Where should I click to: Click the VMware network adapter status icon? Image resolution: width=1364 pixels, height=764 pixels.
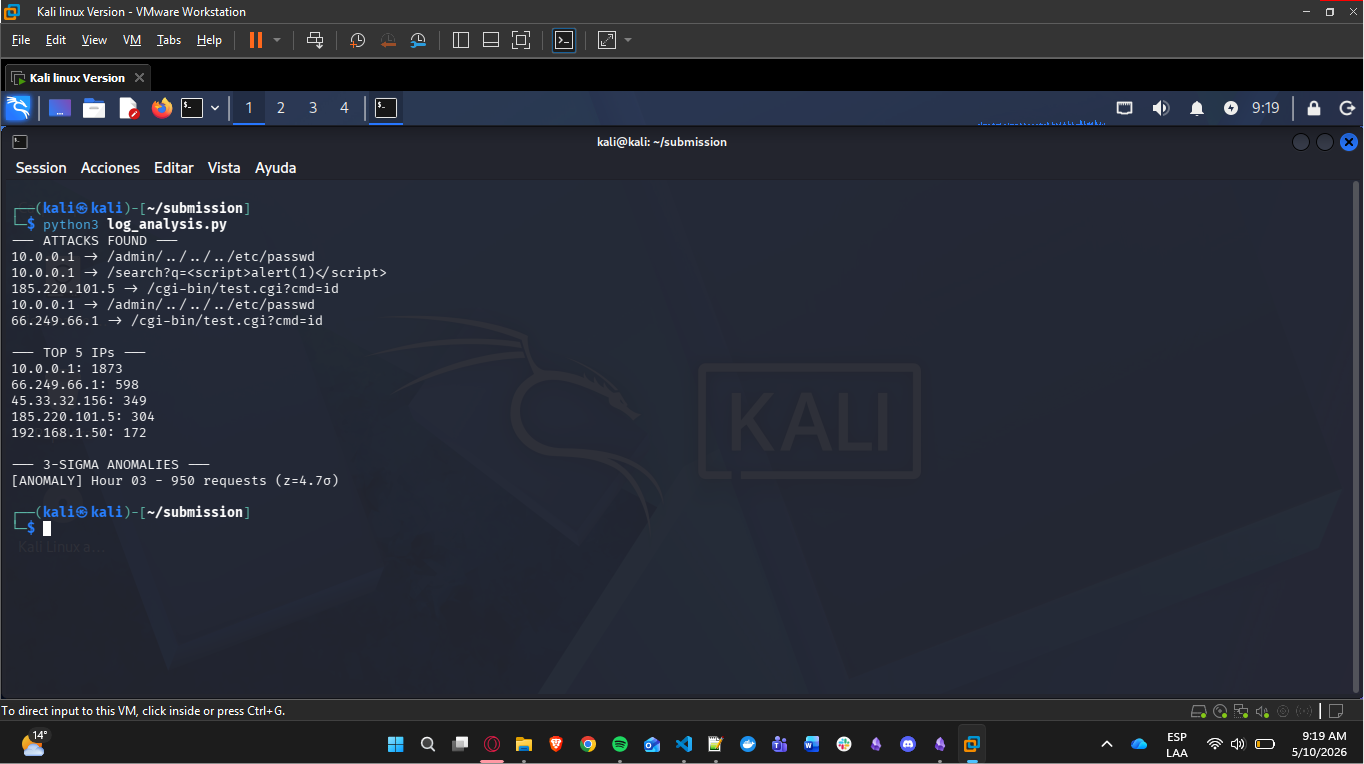coord(1241,711)
